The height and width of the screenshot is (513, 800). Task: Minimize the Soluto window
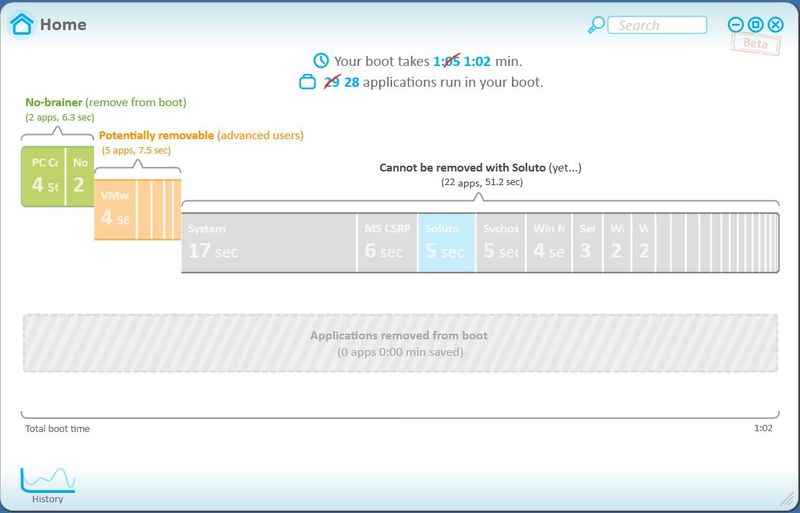point(736,25)
